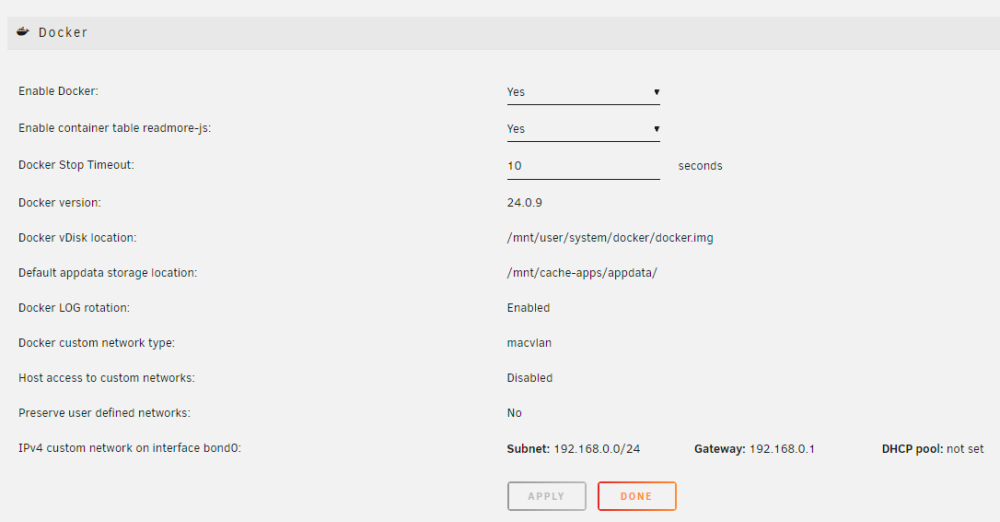
Task: Click the Docker LOG rotation label
Action: coord(74,308)
